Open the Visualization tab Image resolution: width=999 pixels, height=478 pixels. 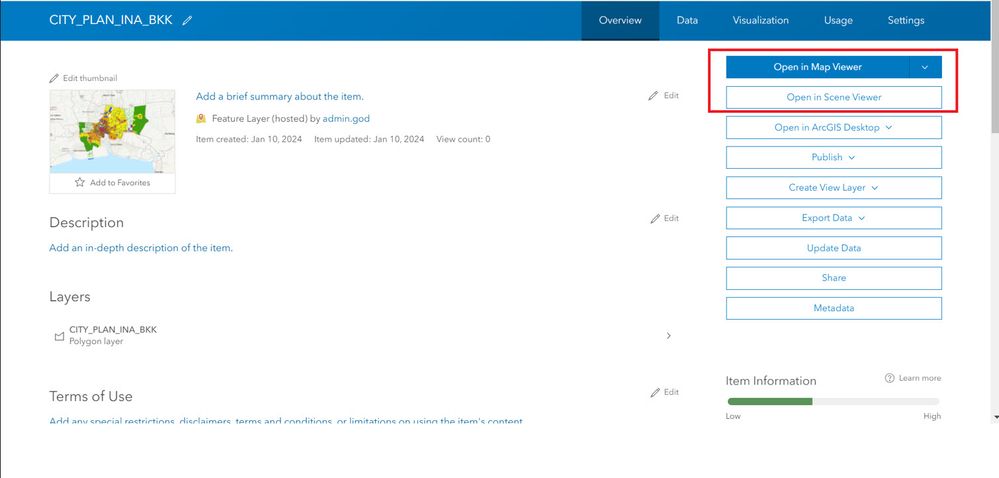pos(760,20)
